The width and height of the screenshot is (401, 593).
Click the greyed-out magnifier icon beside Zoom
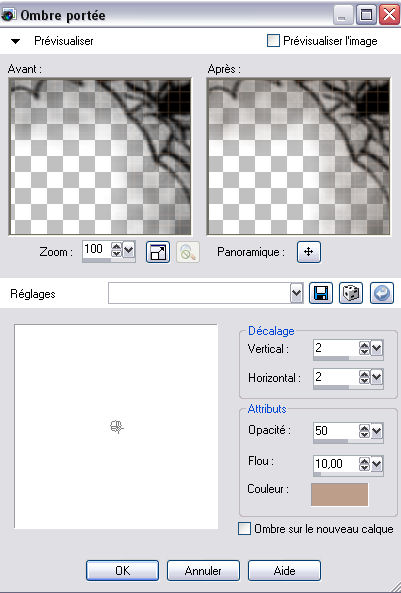[x=188, y=252]
